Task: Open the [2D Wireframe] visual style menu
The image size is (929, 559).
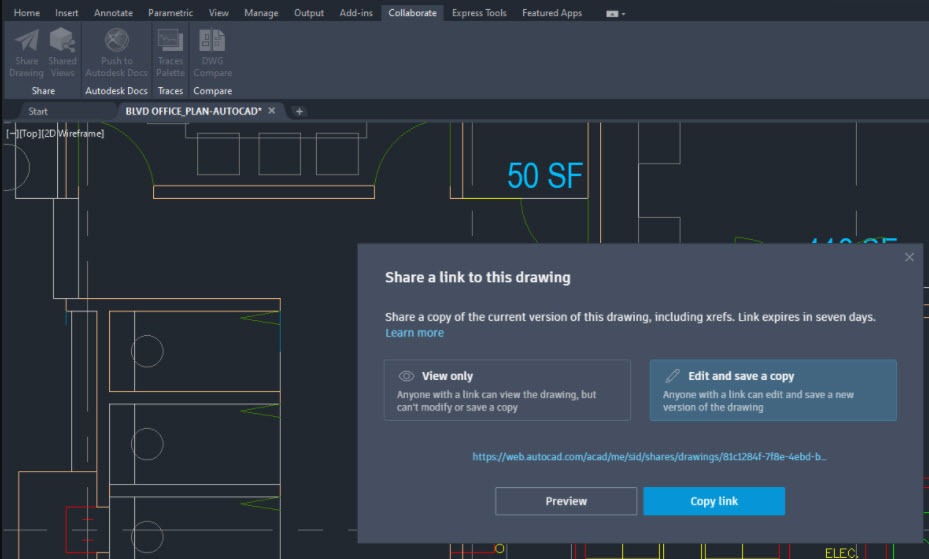Action: [x=72, y=133]
